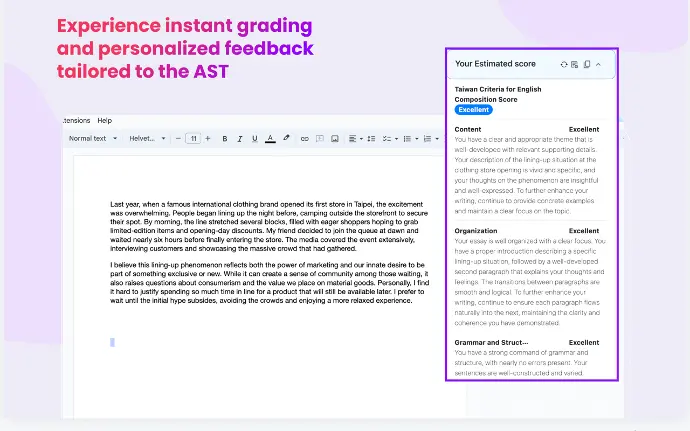Open the Normal text style dropdown

click(x=92, y=139)
